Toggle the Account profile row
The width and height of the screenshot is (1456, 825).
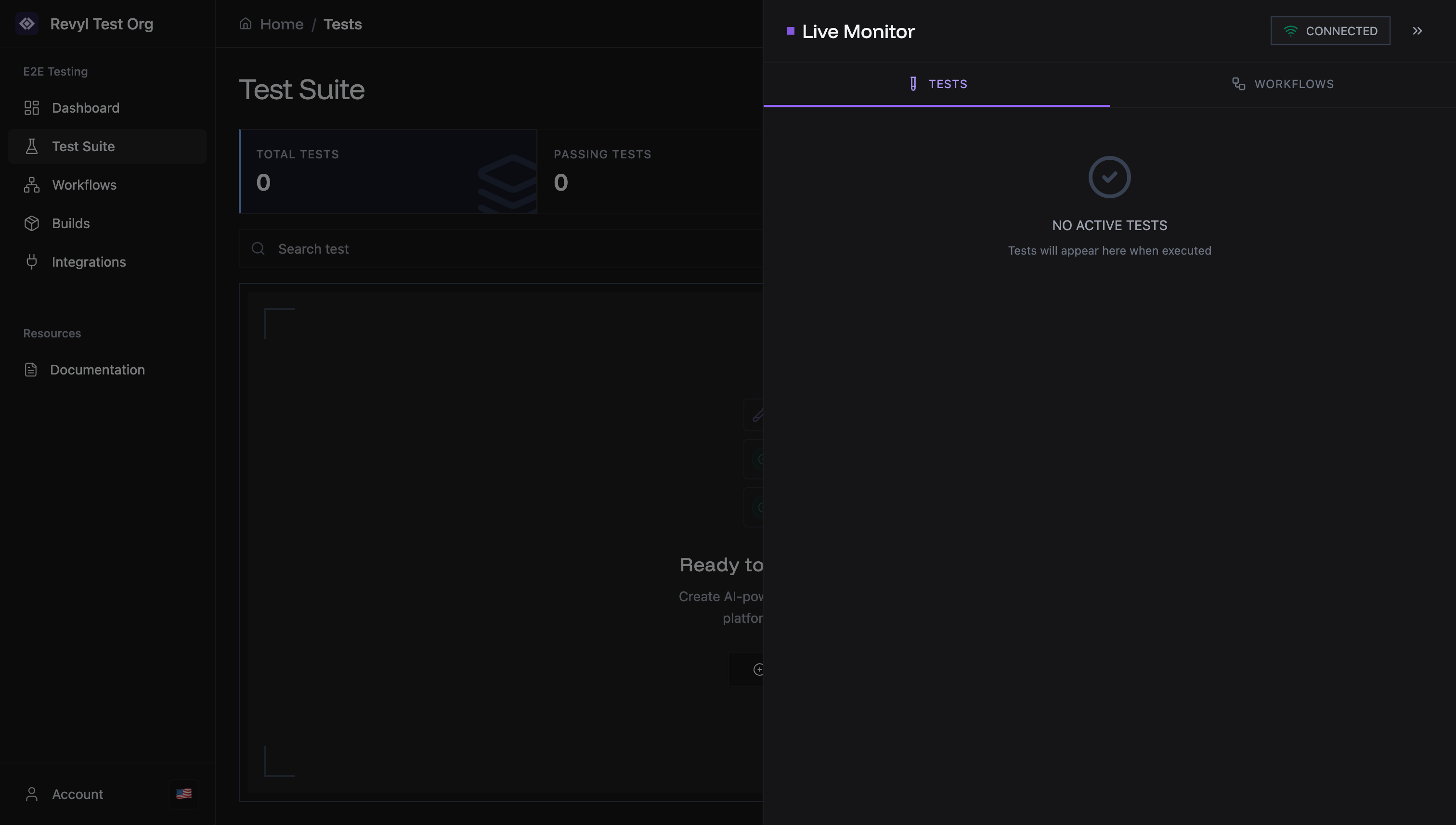tap(77, 793)
